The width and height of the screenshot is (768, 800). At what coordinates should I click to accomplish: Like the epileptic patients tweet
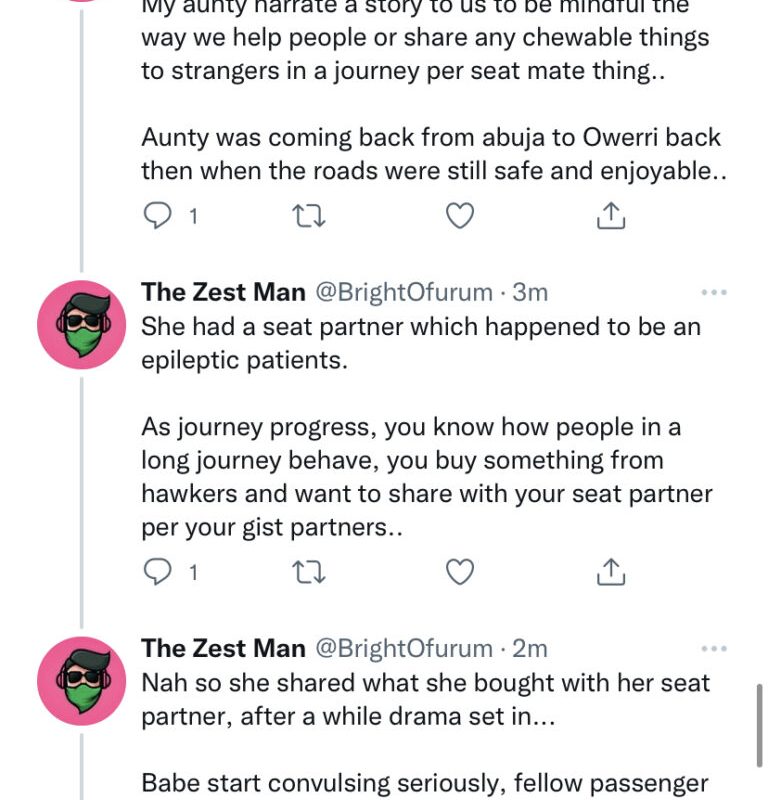point(459,572)
